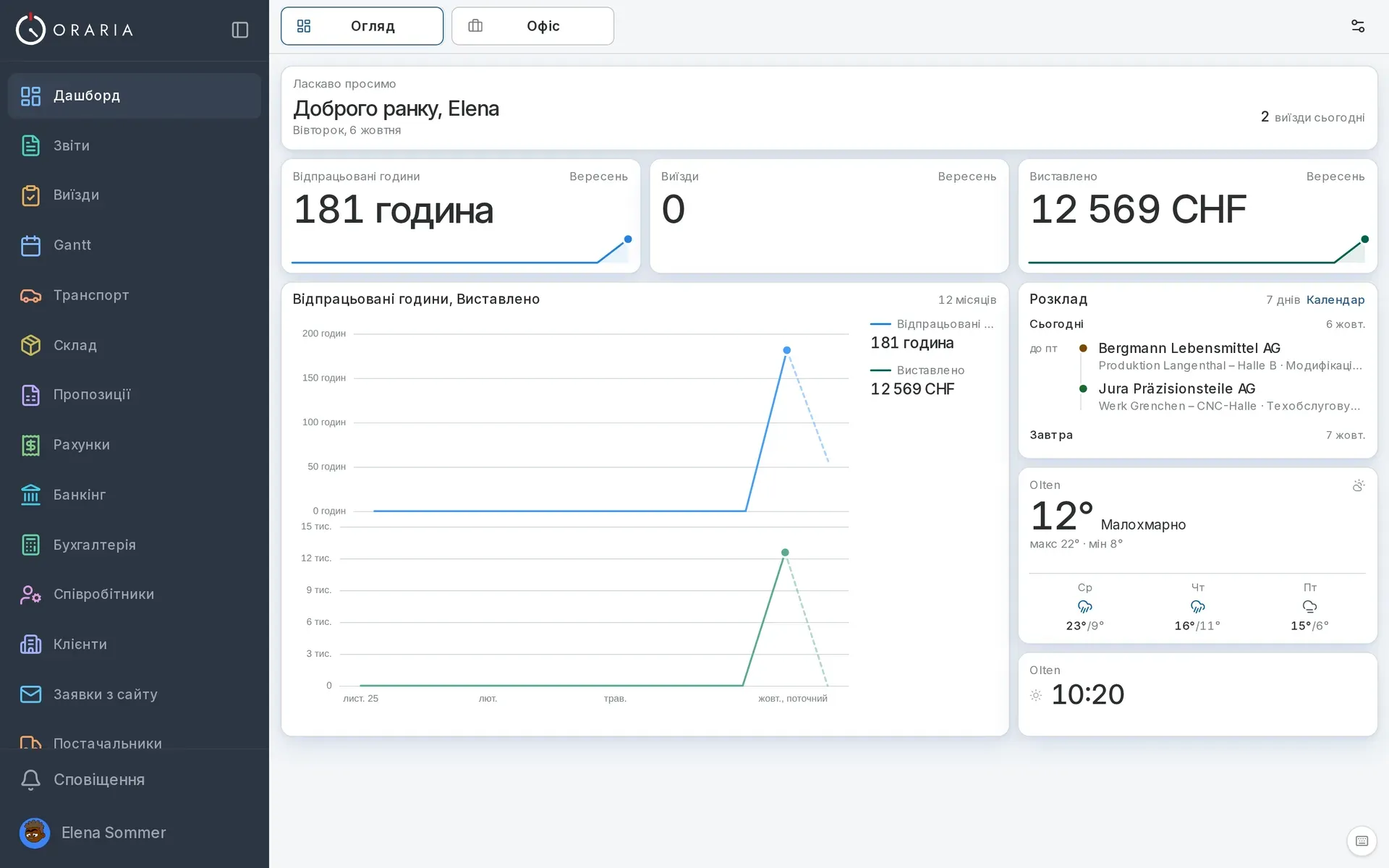Open the 181 година worked hours card

point(461,216)
